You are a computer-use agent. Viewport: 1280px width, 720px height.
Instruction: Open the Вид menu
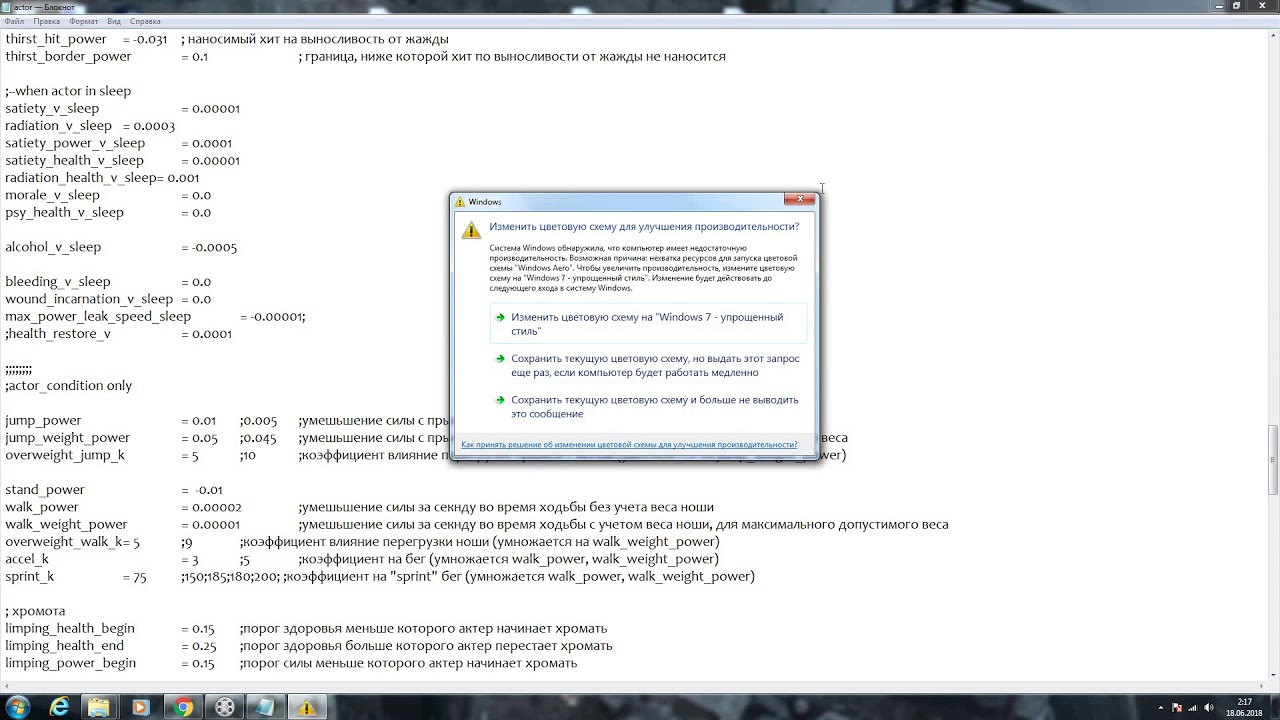pos(114,21)
